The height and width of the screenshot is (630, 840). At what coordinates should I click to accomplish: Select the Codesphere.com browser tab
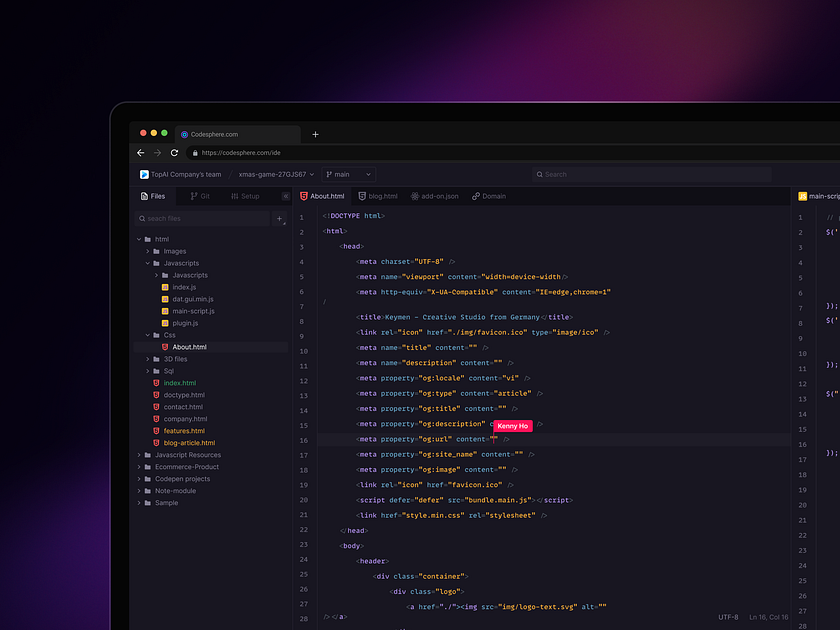(x=237, y=134)
